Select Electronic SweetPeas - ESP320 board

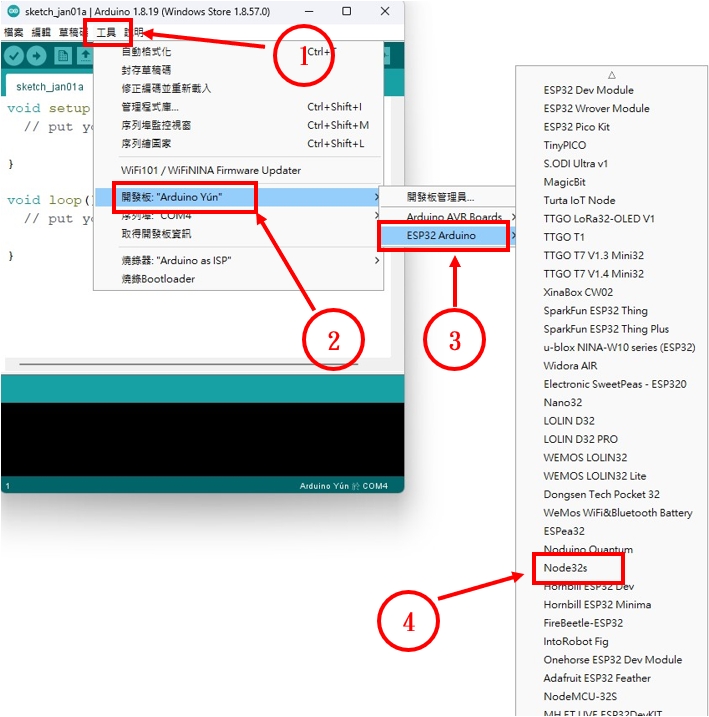click(612, 384)
